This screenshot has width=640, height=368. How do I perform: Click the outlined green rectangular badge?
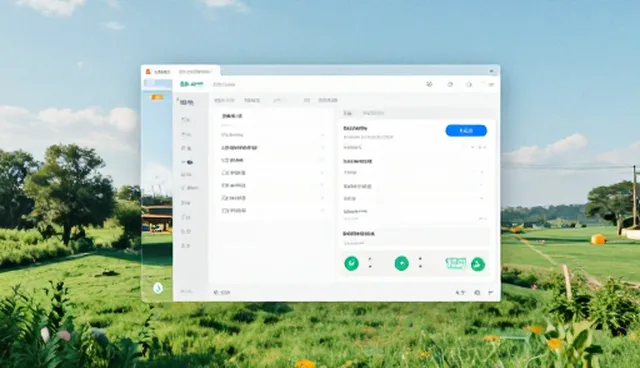click(456, 264)
